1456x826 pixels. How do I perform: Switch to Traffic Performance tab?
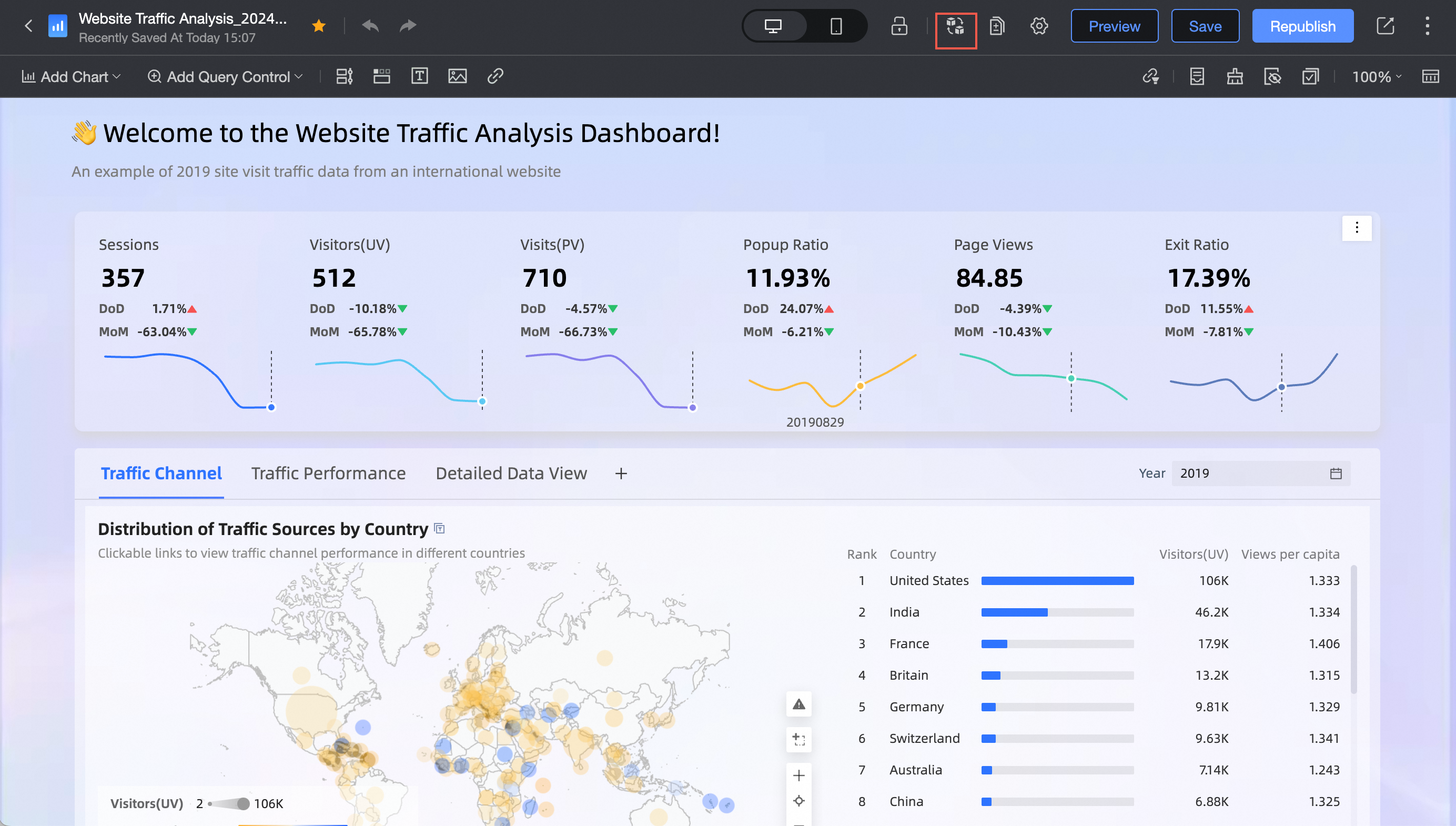328,473
